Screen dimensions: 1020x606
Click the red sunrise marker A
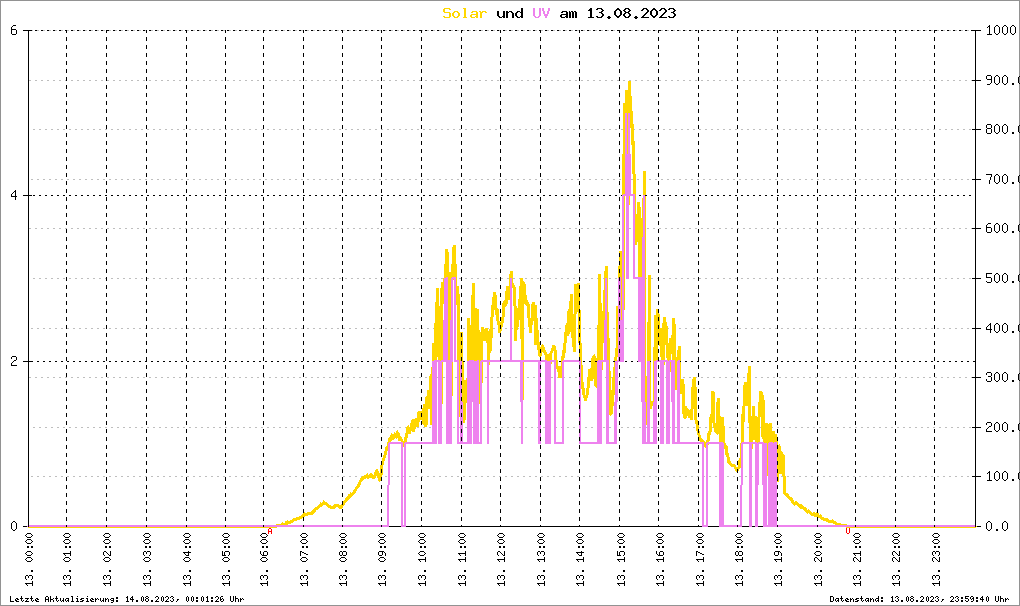coord(270,531)
